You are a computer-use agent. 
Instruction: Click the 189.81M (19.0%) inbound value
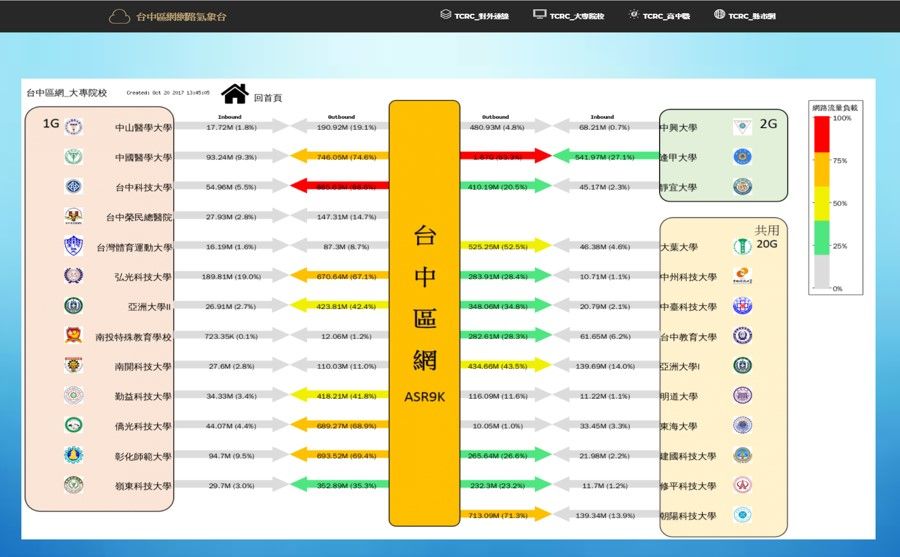pyautogui.click(x=231, y=276)
